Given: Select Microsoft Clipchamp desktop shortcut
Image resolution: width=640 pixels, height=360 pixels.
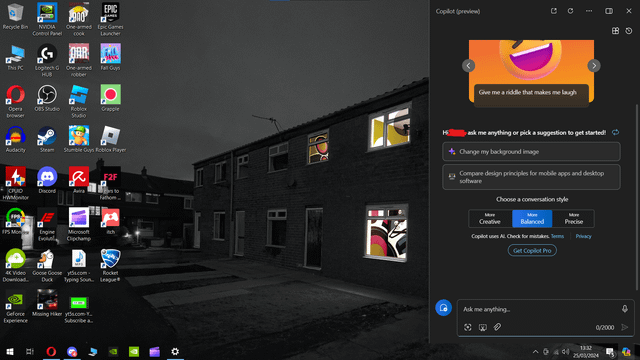Looking at the screenshot, I should pyautogui.click(x=79, y=224).
